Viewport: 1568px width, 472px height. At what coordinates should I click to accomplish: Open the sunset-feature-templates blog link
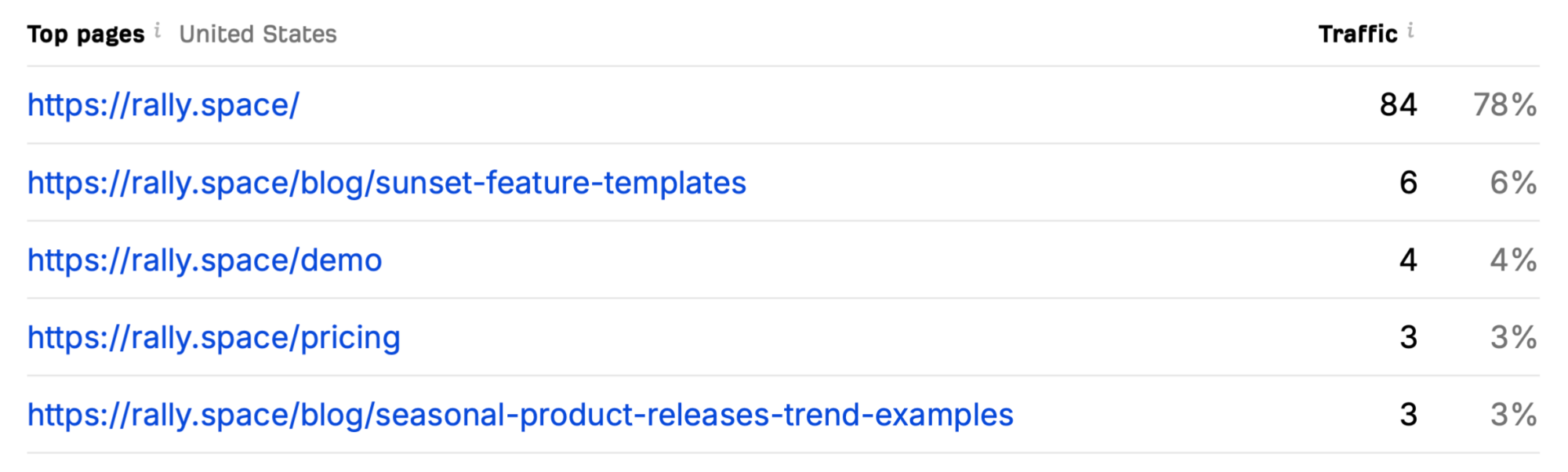(387, 183)
